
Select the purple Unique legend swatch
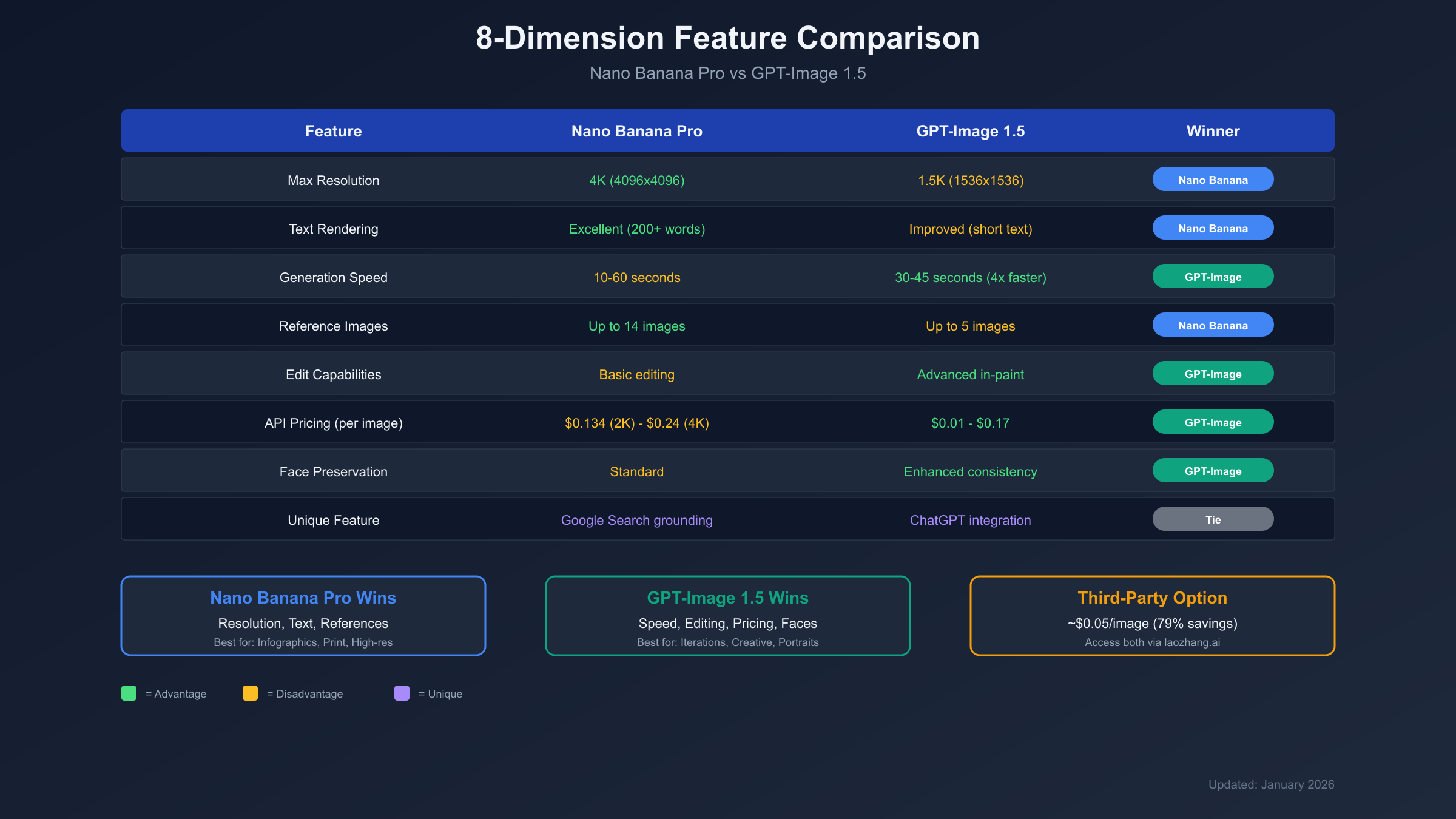(402, 693)
